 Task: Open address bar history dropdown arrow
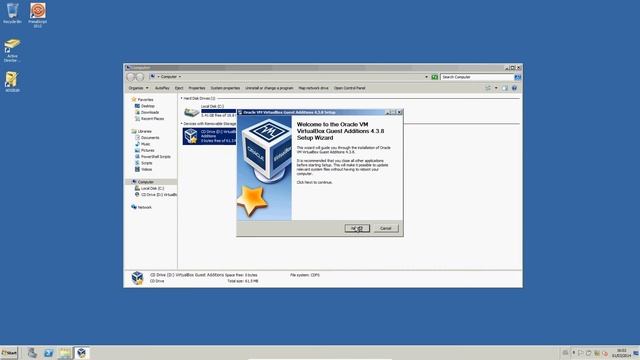pos(427,77)
